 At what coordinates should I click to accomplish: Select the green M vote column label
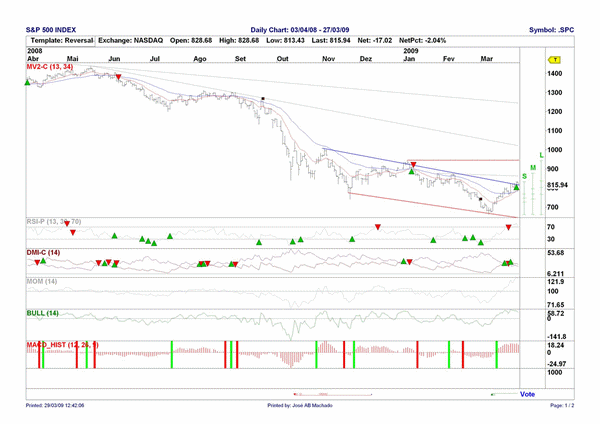pyautogui.click(x=533, y=168)
